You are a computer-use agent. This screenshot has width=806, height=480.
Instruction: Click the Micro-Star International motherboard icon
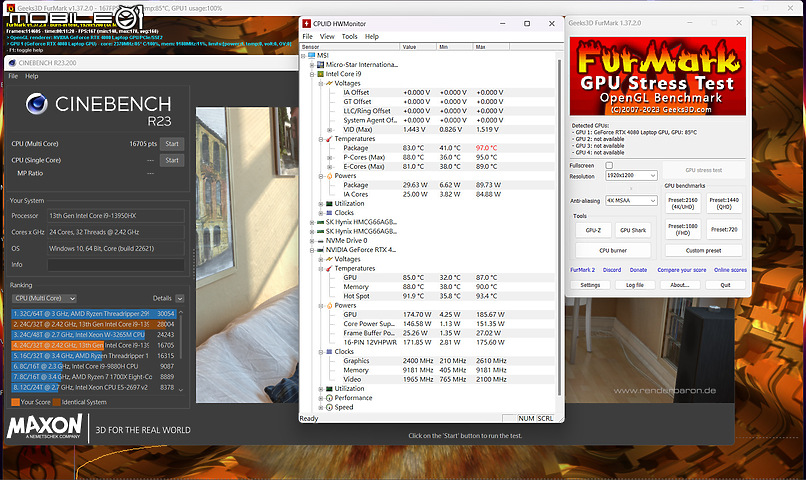(320, 65)
